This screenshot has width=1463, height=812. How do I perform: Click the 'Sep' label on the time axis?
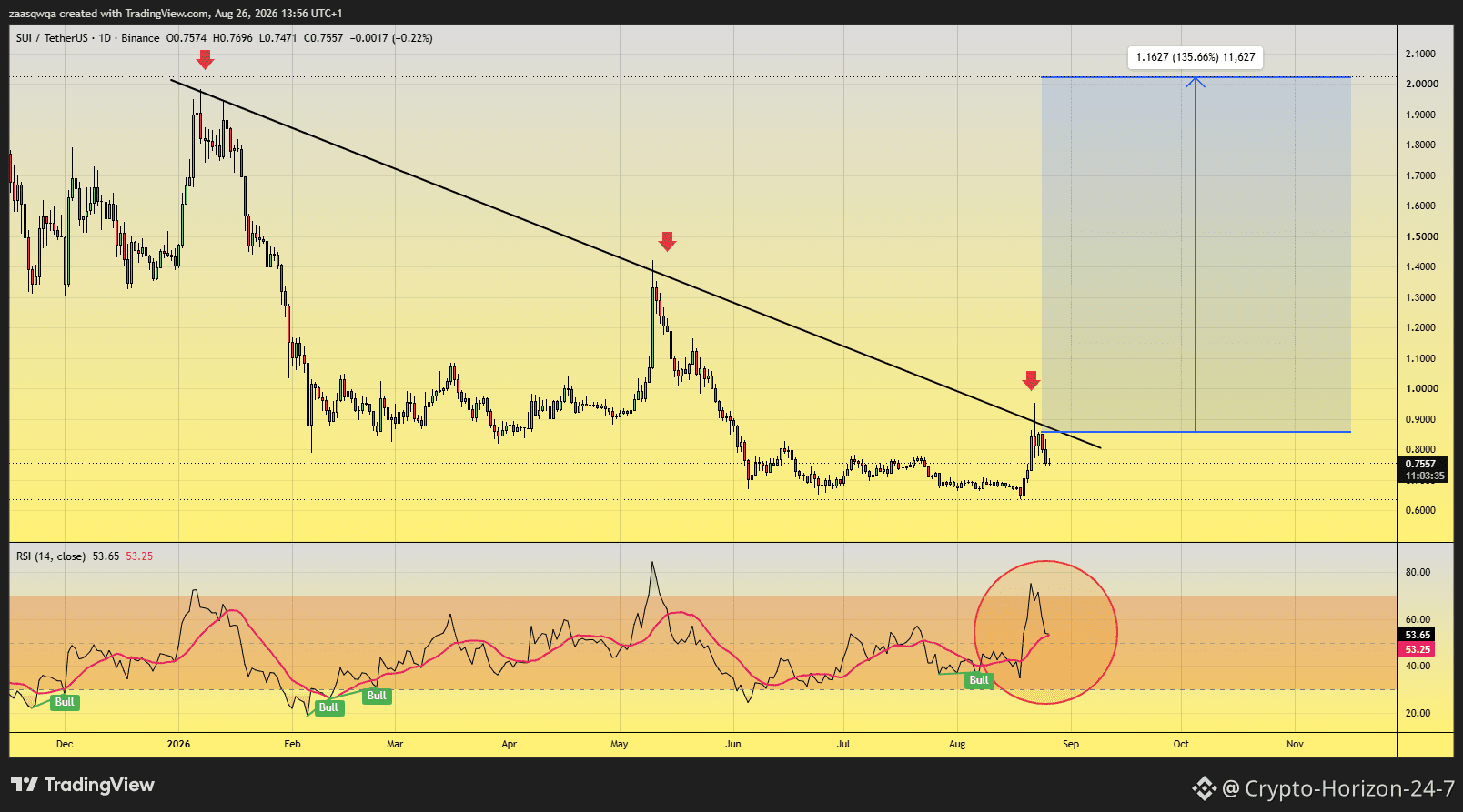[x=1071, y=744]
